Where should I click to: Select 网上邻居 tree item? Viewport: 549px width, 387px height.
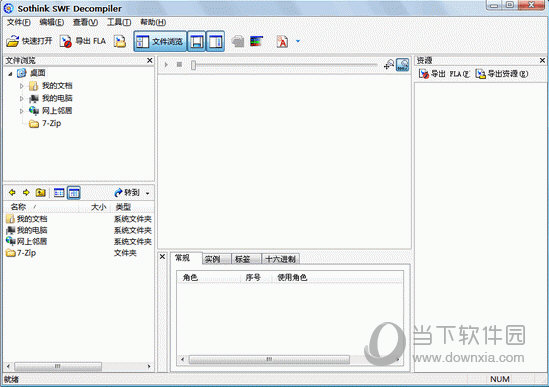tap(51, 111)
